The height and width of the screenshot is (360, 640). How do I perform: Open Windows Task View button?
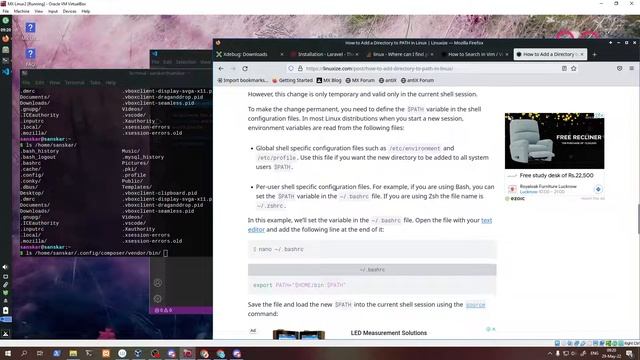click(40, 353)
